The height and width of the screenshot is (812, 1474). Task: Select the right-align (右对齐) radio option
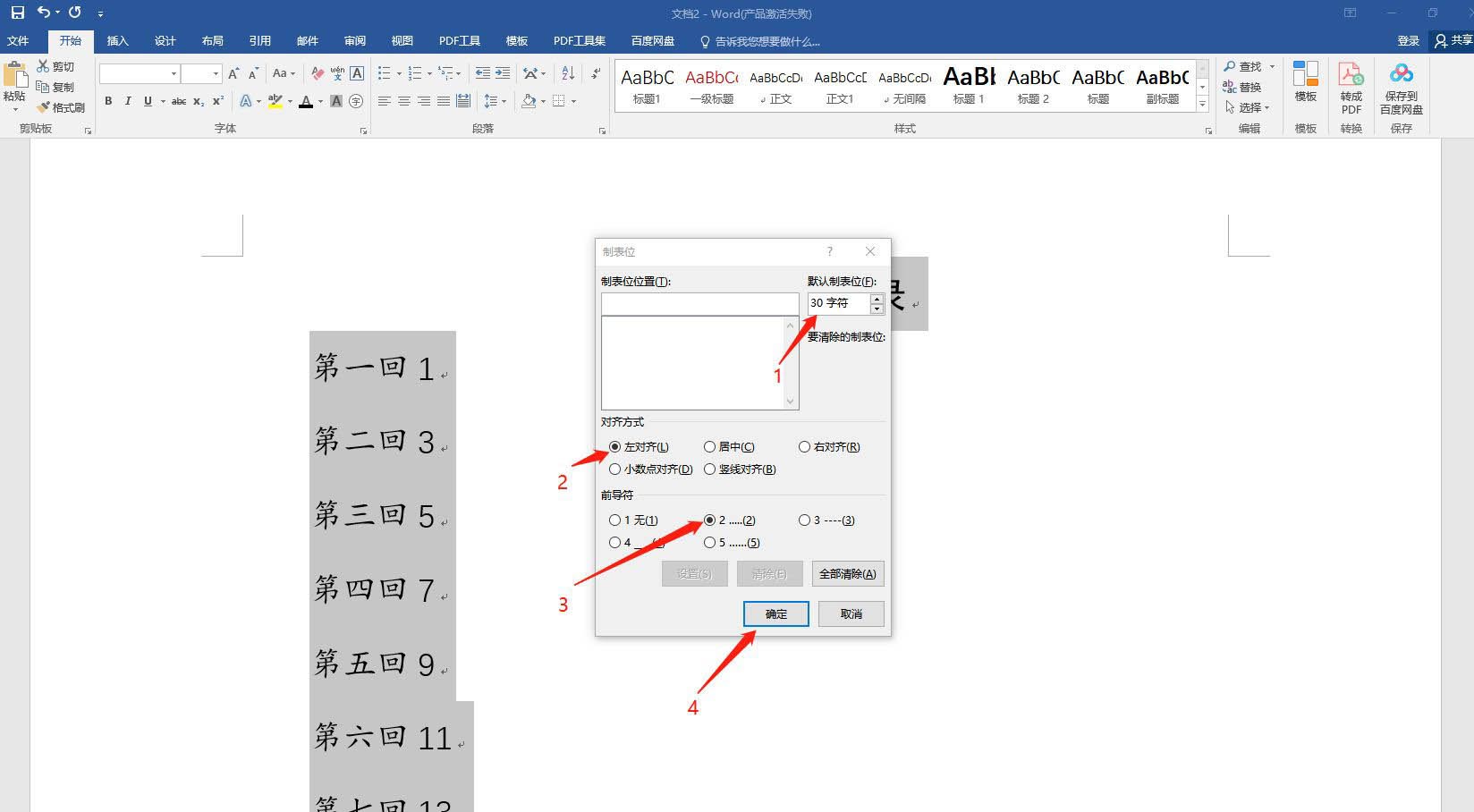click(804, 447)
